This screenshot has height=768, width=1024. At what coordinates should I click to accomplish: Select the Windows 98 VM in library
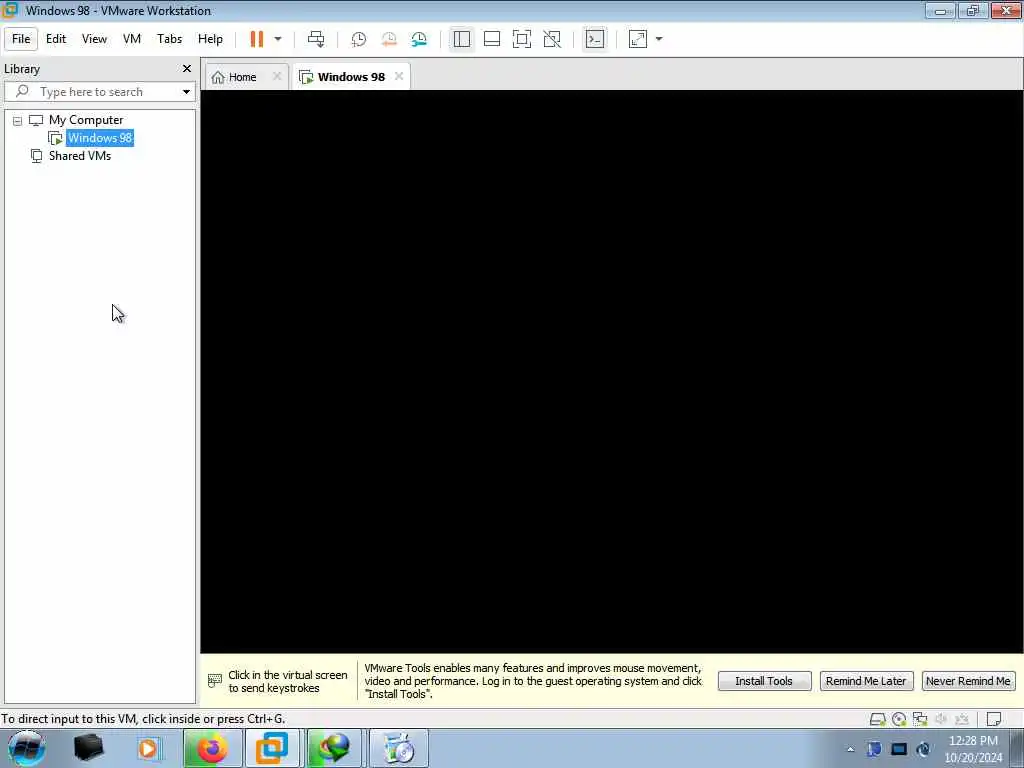(100, 138)
